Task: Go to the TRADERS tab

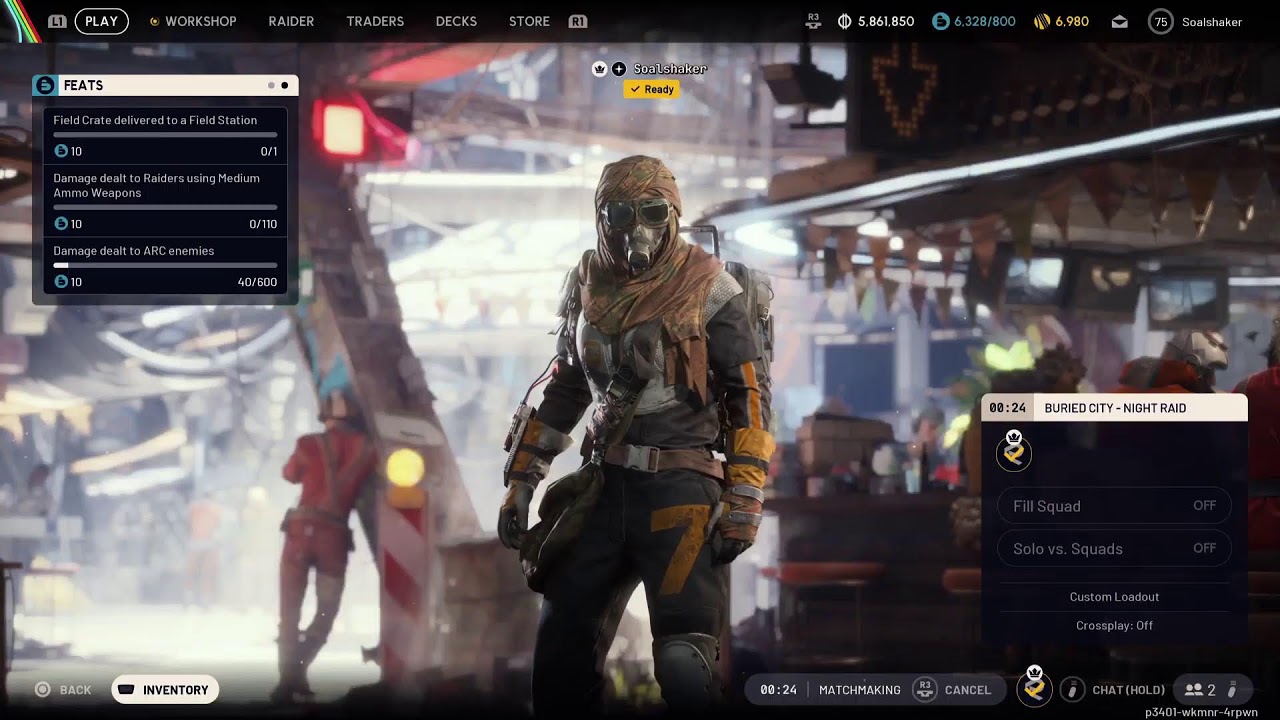Action: [375, 21]
